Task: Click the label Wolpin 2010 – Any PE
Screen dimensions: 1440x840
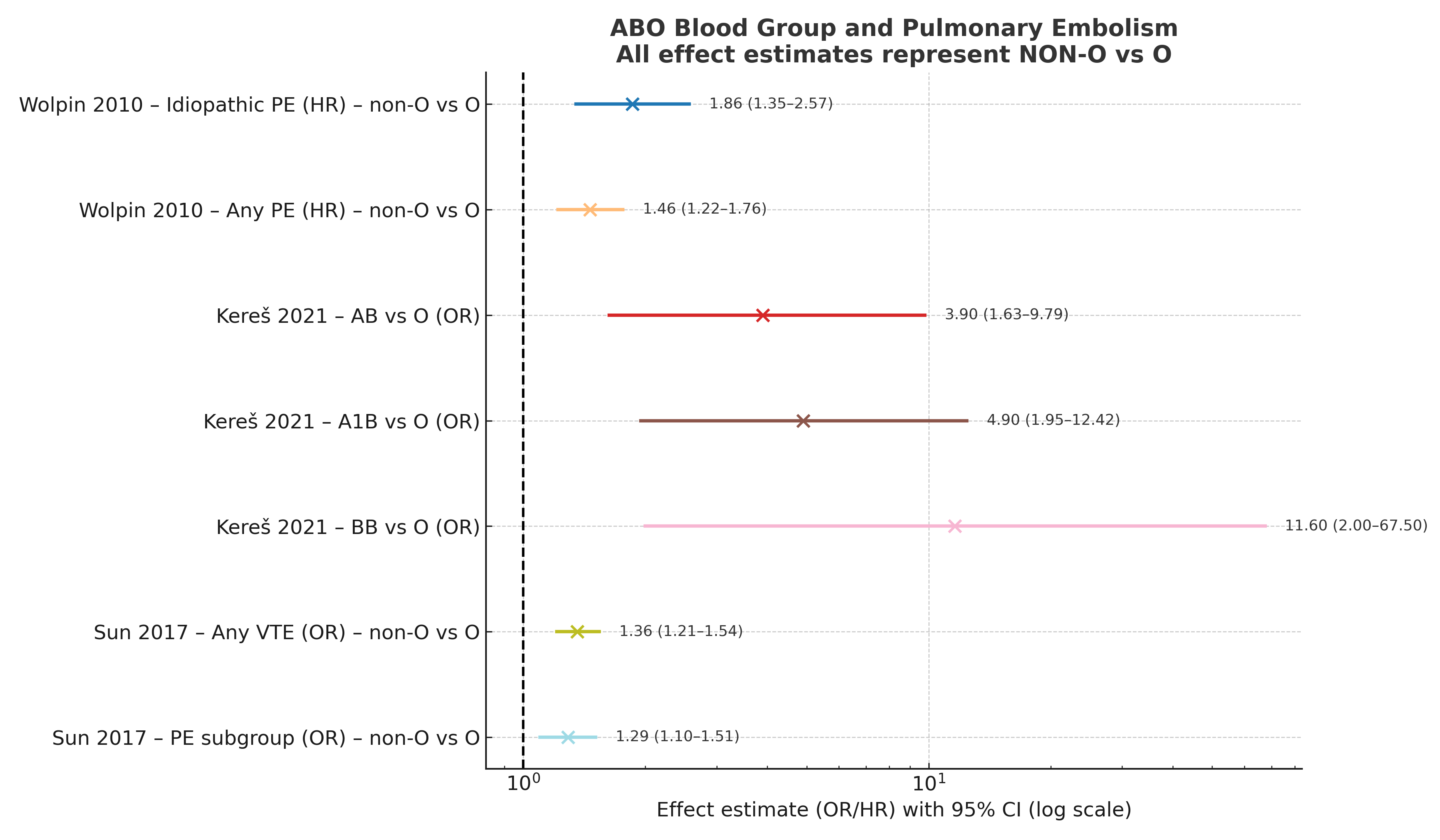Action: (279, 211)
